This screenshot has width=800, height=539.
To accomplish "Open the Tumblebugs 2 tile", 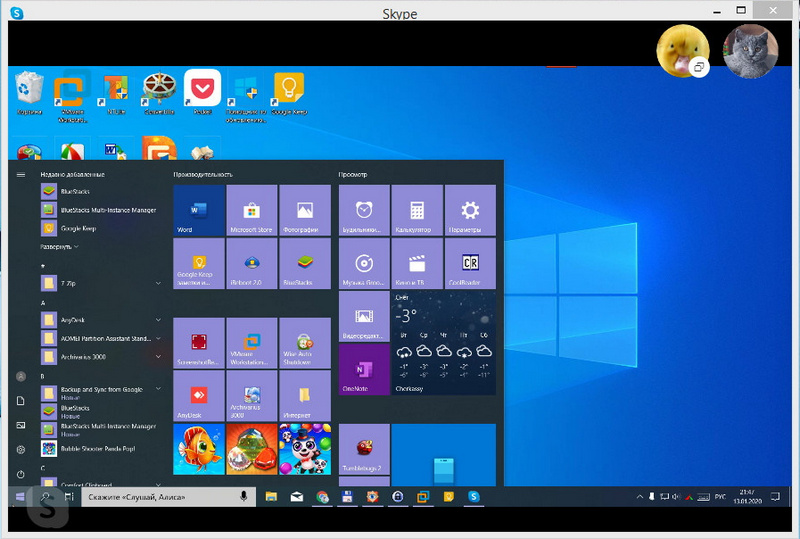I will point(364,449).
